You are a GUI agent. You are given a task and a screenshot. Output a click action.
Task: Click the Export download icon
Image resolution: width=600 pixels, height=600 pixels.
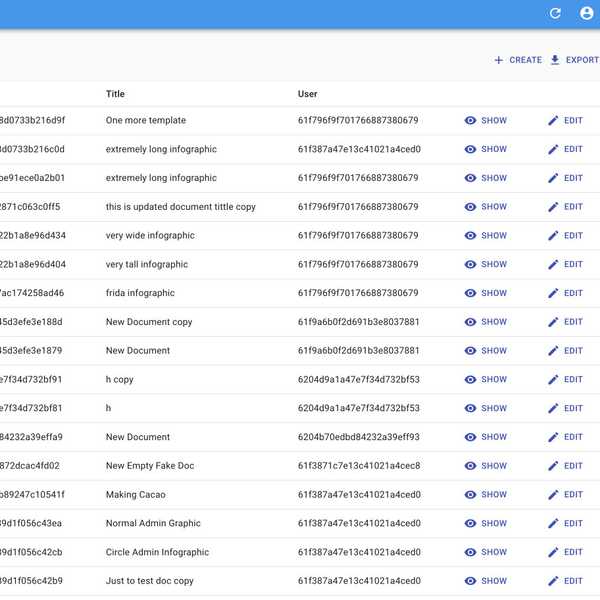(x=555, y=60)
